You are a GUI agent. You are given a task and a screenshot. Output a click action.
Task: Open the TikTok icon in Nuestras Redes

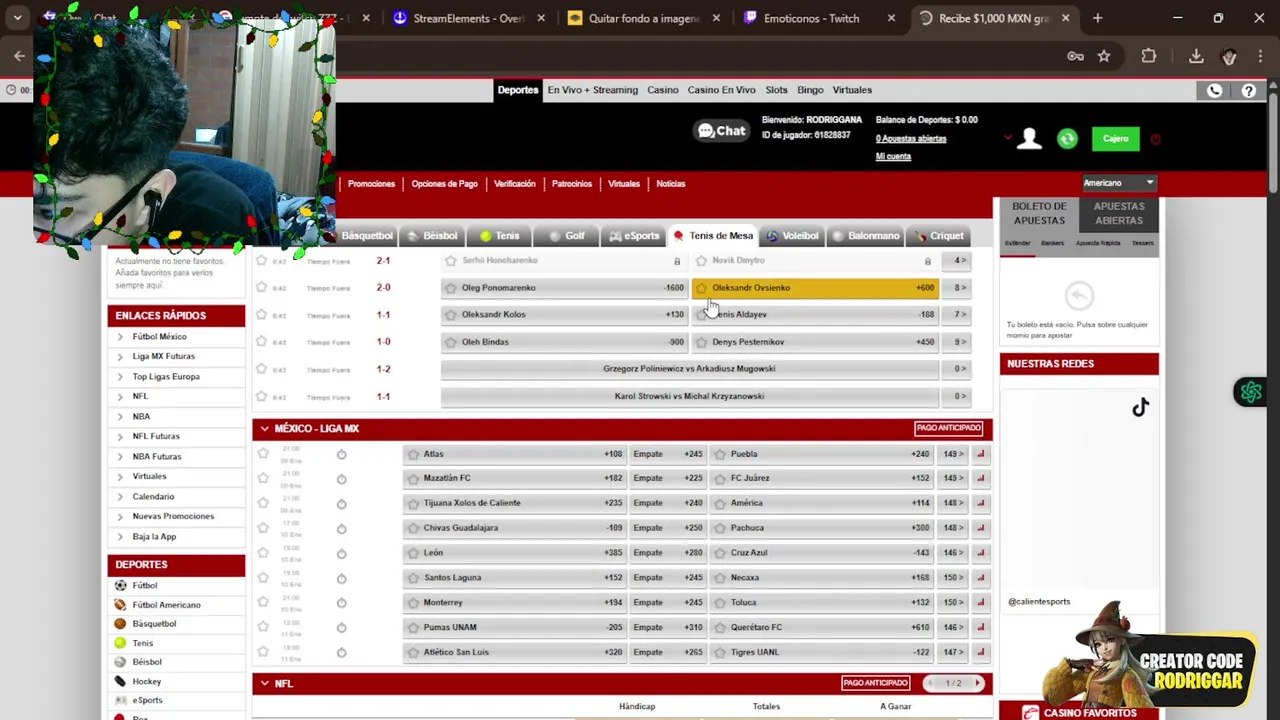pyautogui.click(x=1140, y=407)
